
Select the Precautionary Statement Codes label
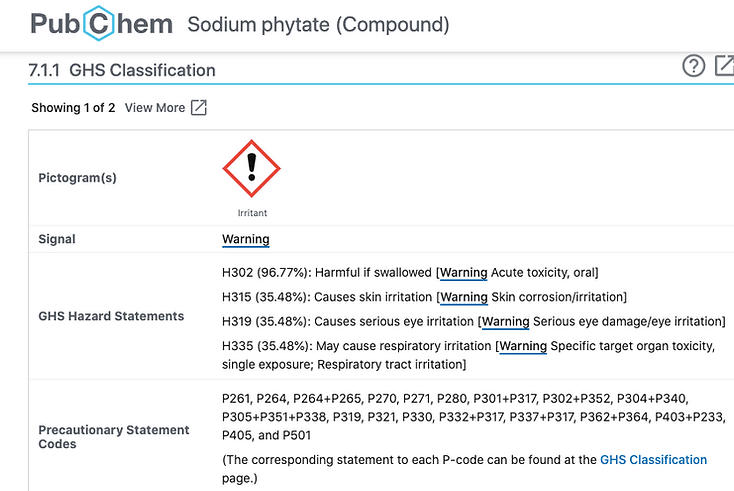click(x=114, y=437)
